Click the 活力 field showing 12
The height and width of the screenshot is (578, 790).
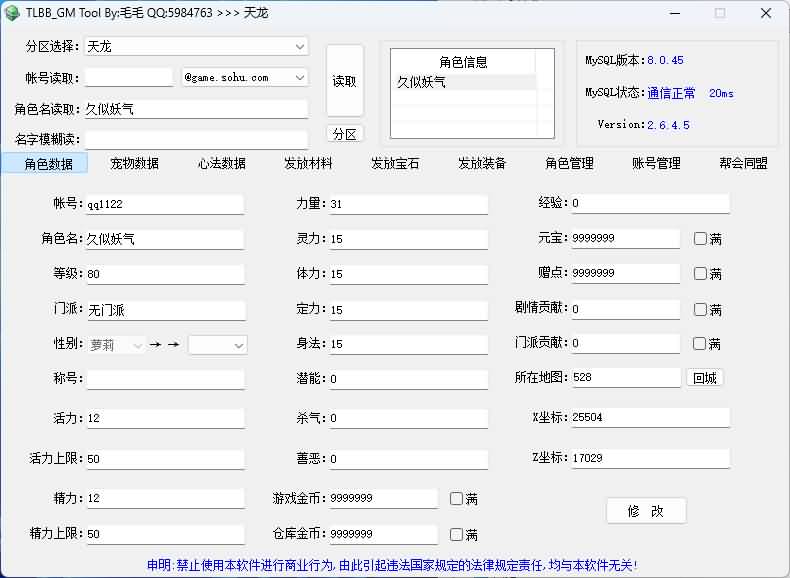click(165, 418)
